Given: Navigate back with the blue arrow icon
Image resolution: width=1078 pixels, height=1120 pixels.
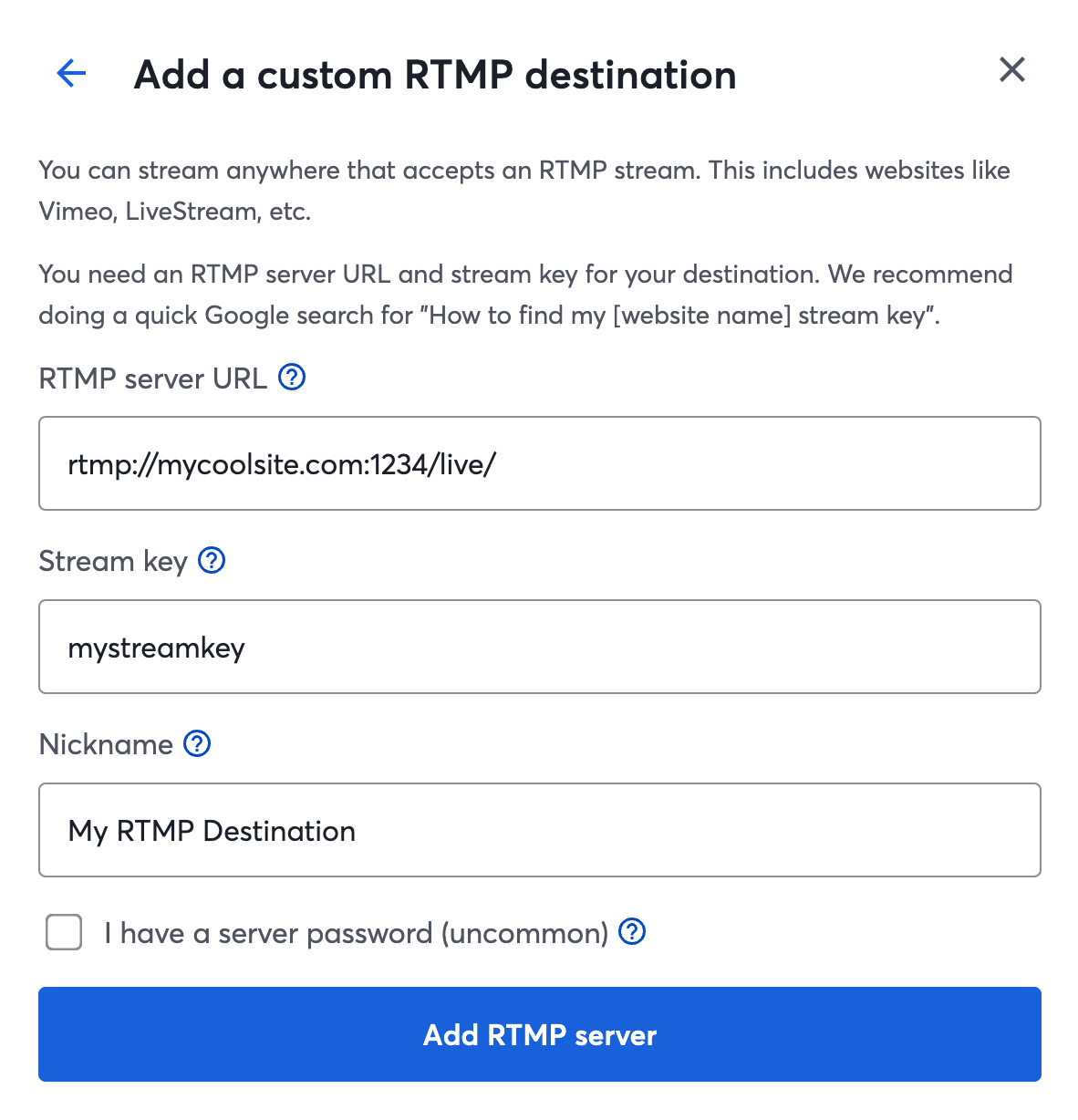Looking at the screenshot, I should click(71, 73).
